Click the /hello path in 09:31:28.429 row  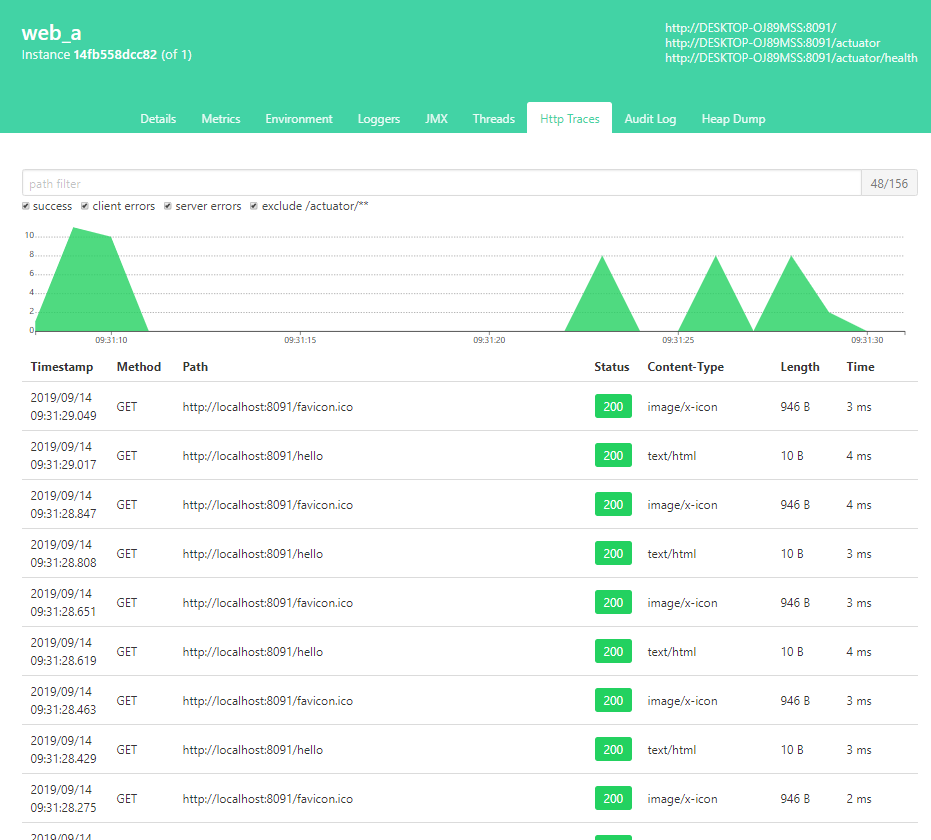click(x=252, y=749)
